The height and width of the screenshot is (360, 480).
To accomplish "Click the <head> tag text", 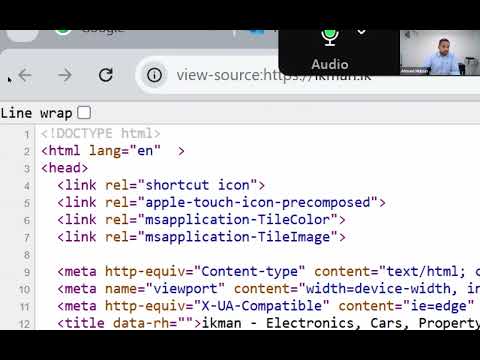I will pos(65,168).
